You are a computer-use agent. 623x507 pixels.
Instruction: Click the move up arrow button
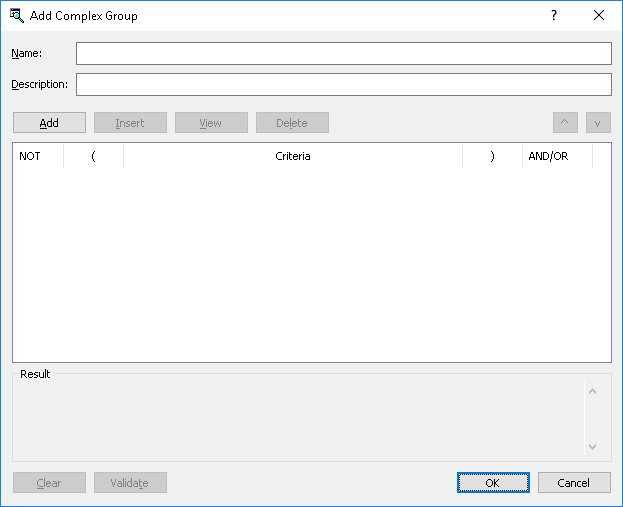pos(565,123)
